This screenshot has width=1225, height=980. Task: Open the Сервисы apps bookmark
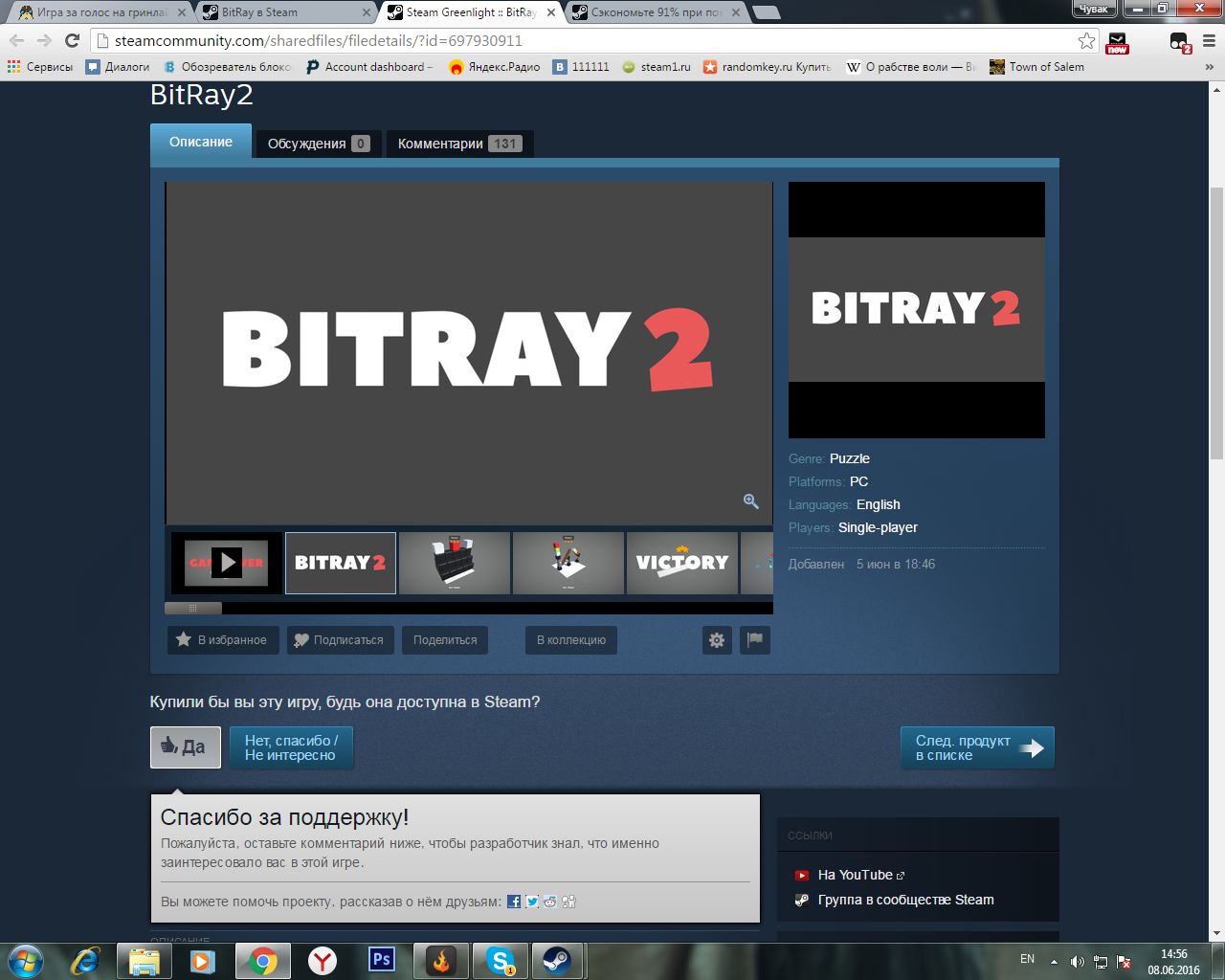(40, 67)
